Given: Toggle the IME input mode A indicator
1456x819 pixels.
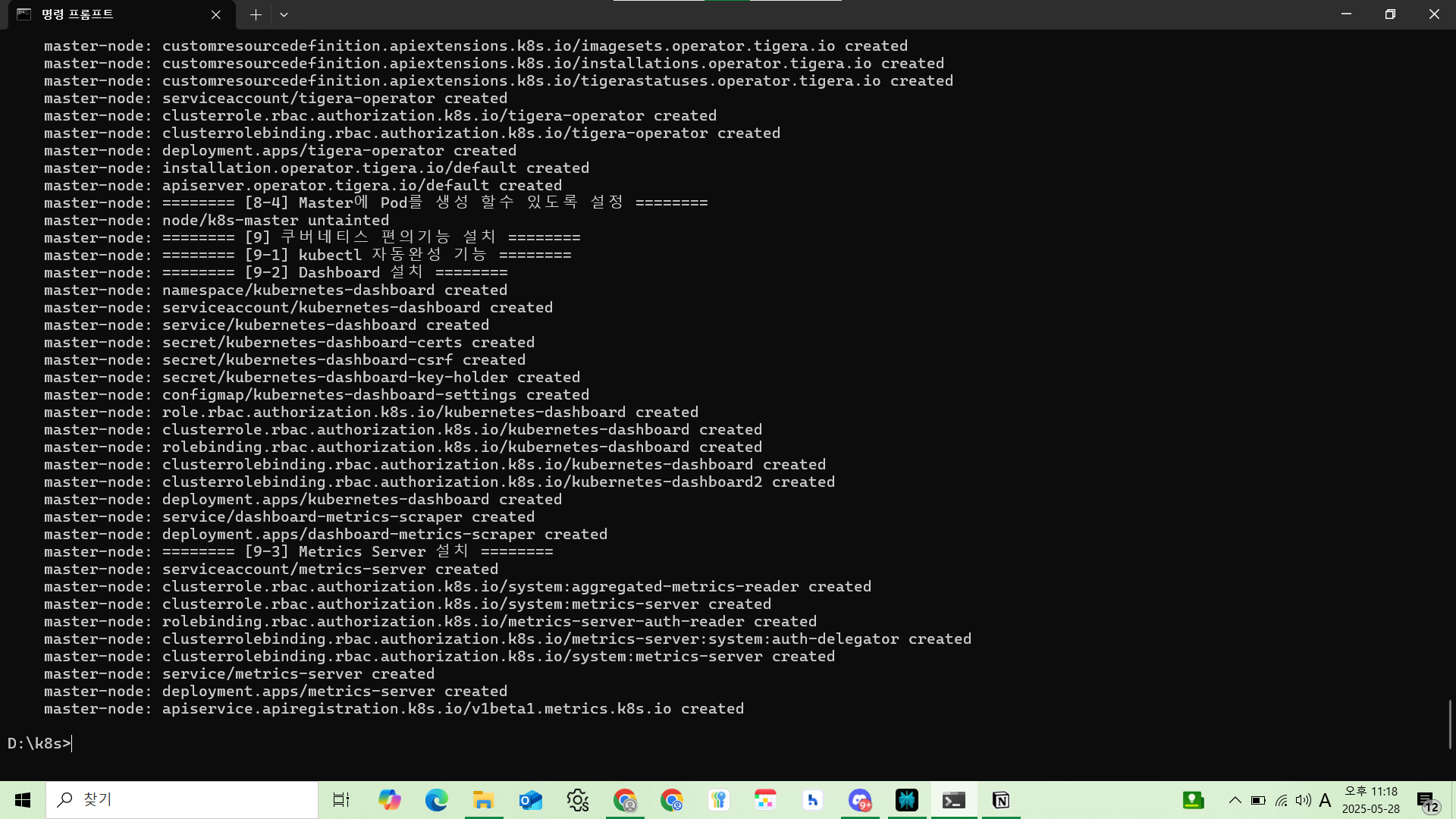Looking at the screenshot, I should coord(1325,800).
